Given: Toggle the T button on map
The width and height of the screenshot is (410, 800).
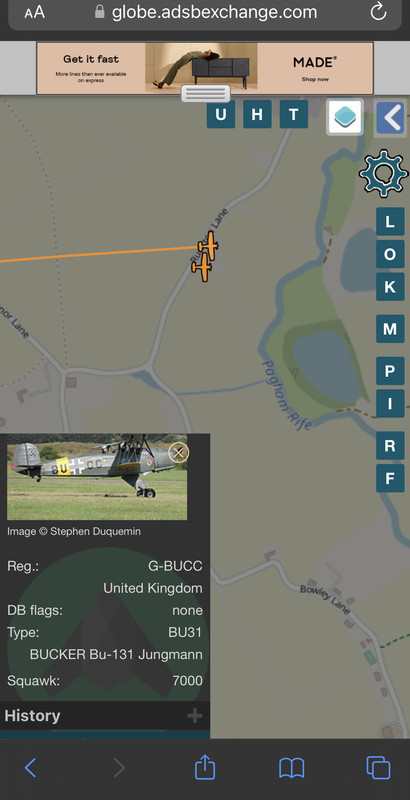Looking at the screenshot, I should click(294, 114).
